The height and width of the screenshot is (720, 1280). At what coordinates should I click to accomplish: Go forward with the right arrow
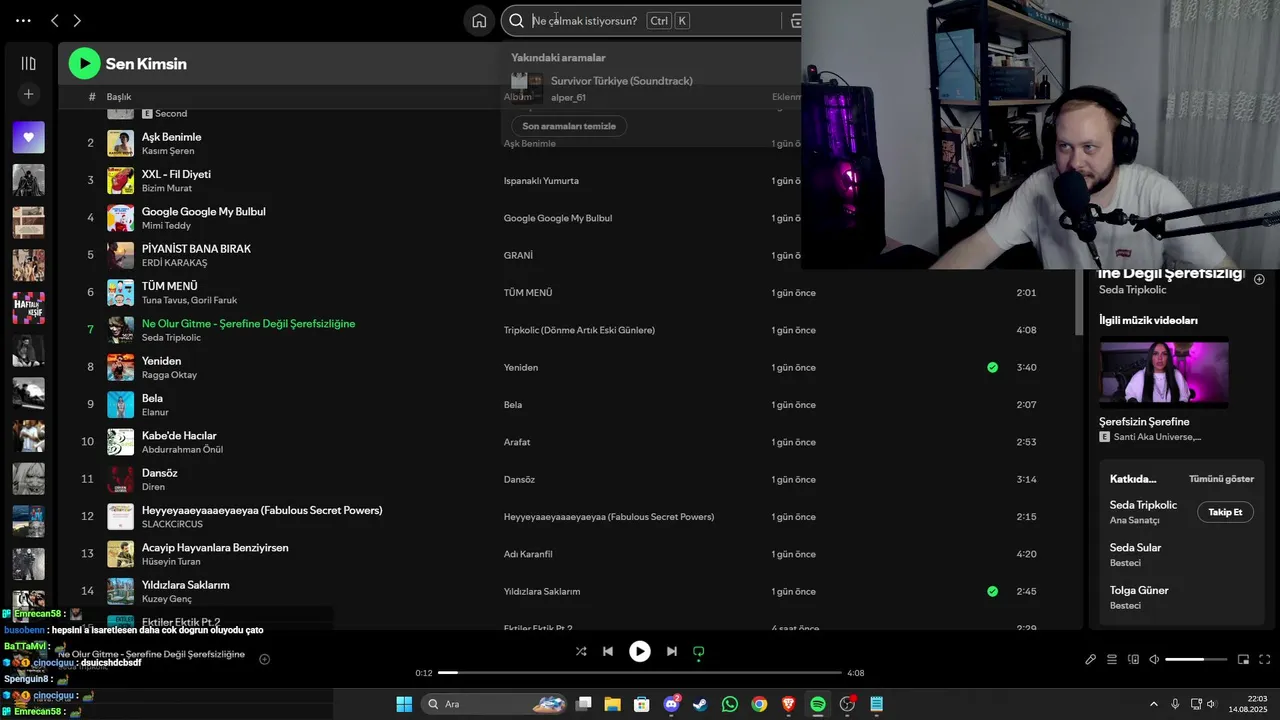[x=77, y=20]
